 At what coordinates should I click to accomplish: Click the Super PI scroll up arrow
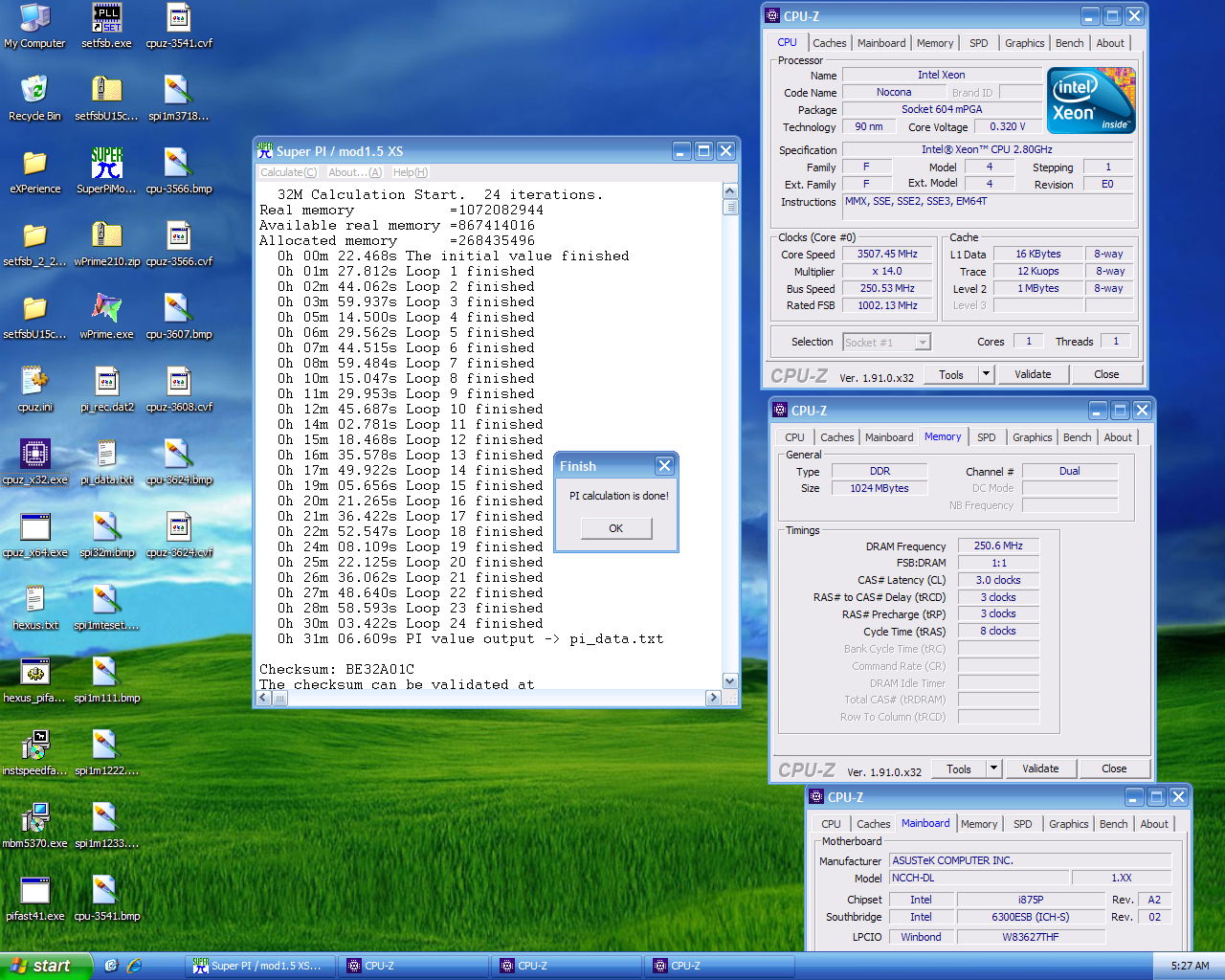point(730,190)
